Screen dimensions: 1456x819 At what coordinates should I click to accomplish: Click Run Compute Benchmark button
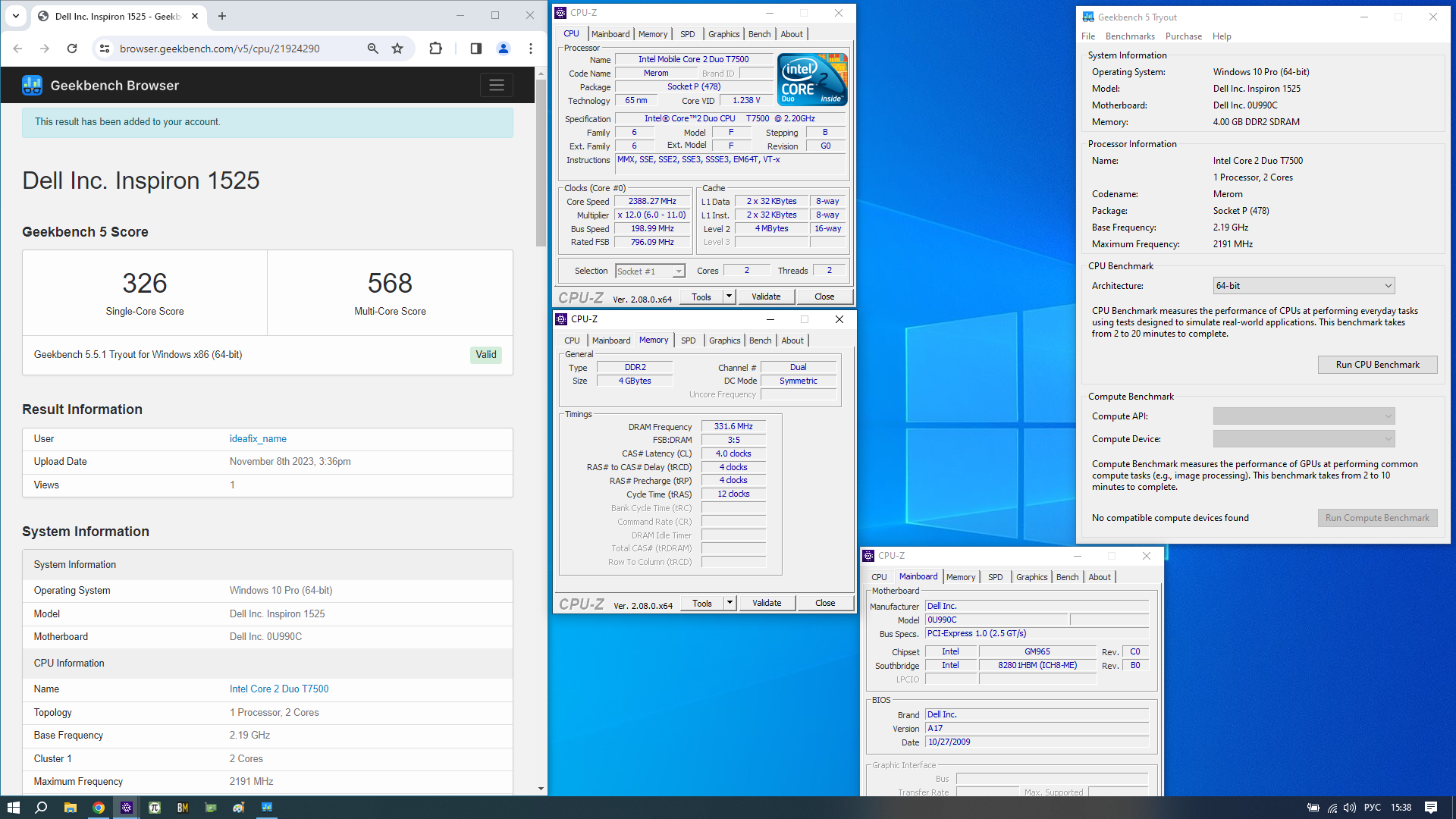pos(1377,518)
